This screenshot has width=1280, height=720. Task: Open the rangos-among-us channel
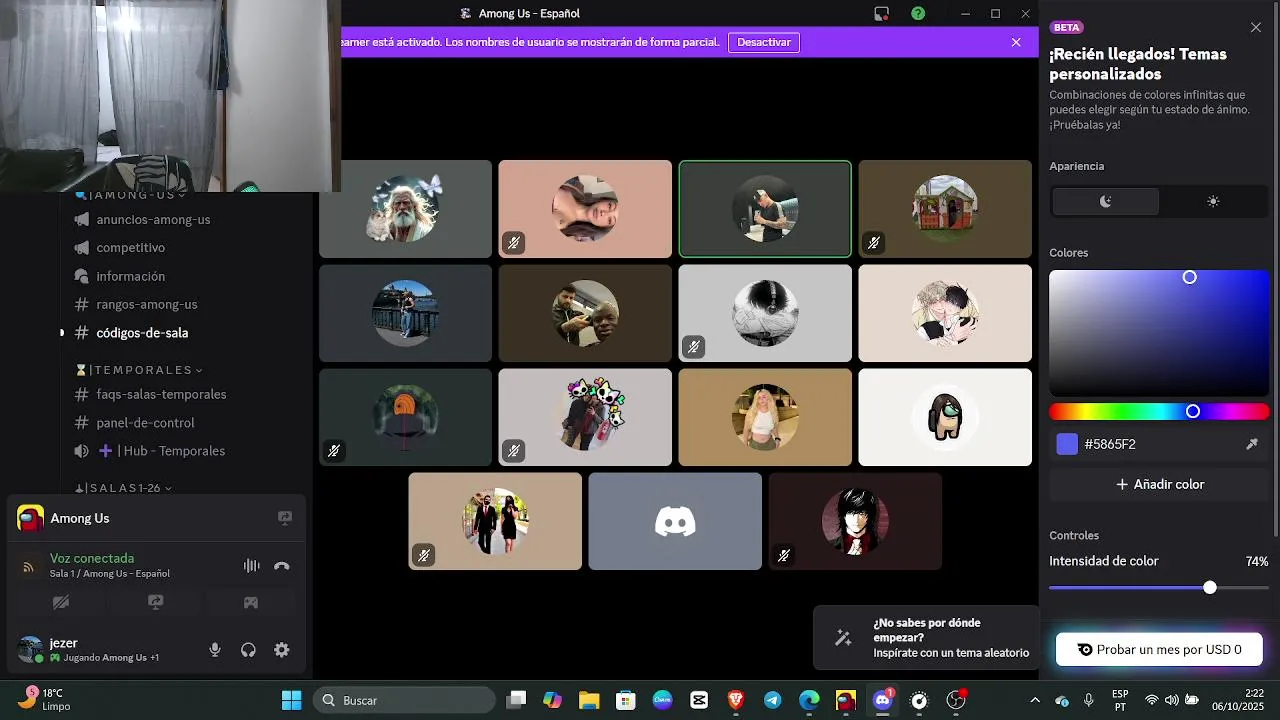(x=147, y=304)
